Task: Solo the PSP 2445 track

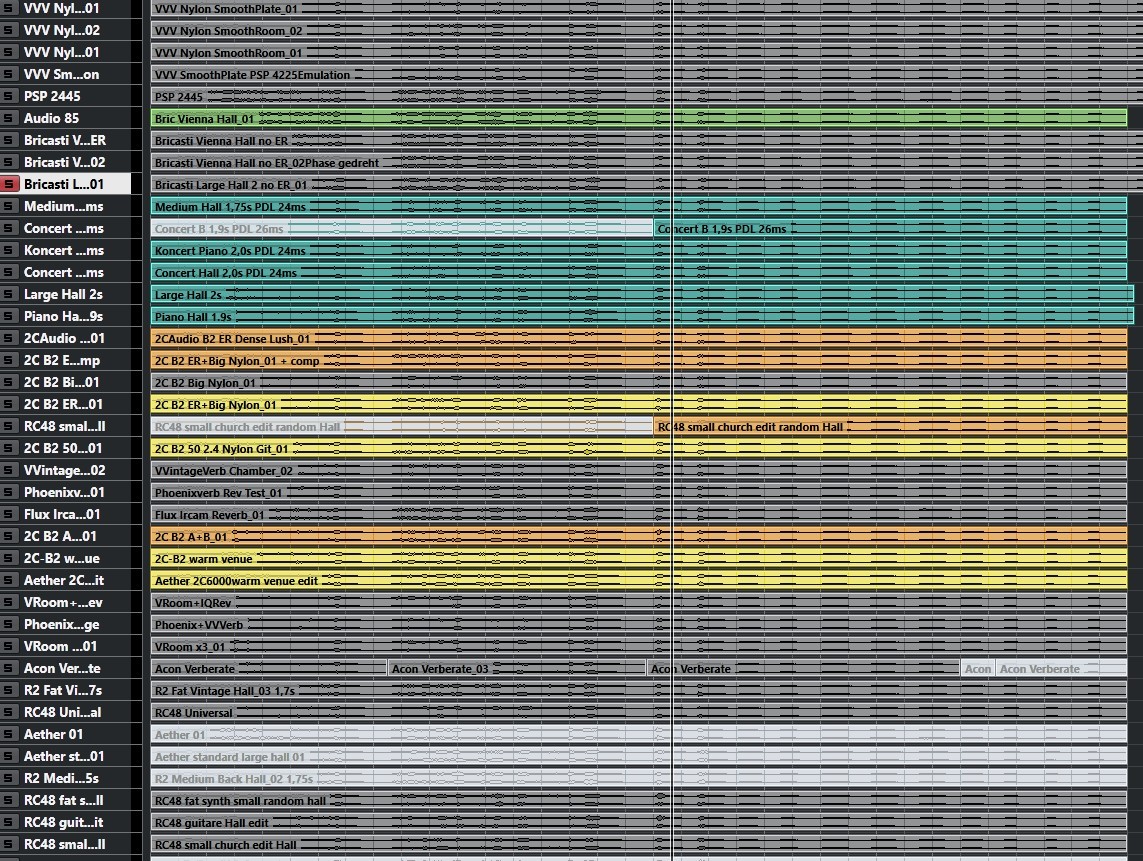Action: [10, 96]
